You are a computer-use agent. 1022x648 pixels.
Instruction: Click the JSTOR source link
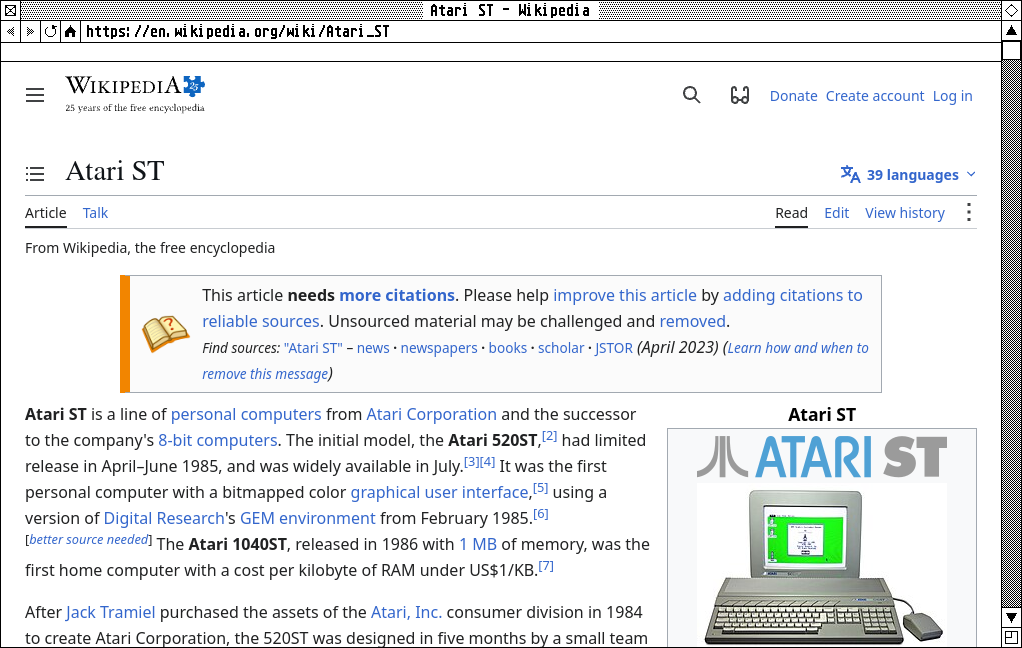click(x=613, y=348)
